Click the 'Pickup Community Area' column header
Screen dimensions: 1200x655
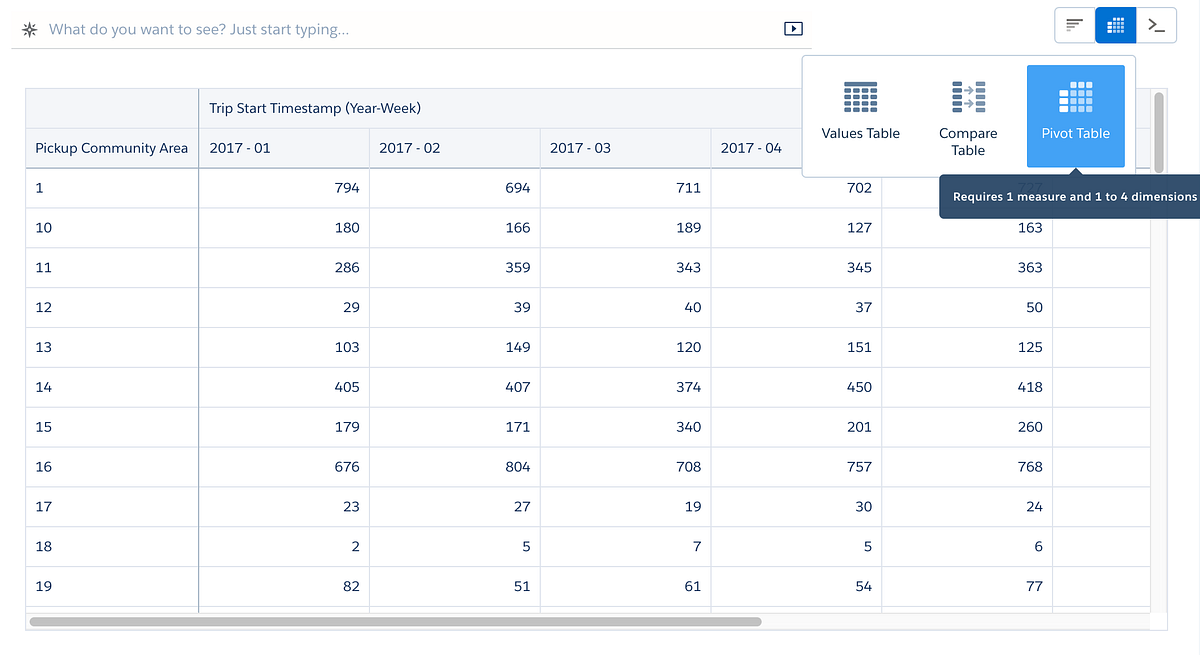tap(111, 147)
